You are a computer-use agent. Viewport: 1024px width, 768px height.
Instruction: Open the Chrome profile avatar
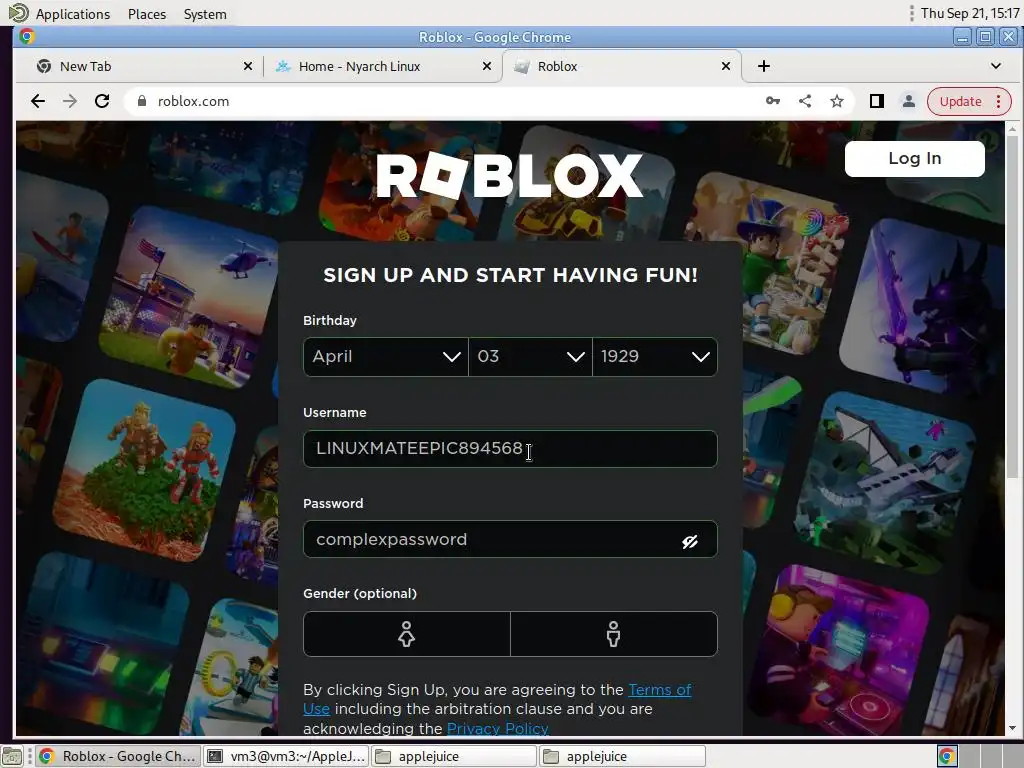coord(908,101)
